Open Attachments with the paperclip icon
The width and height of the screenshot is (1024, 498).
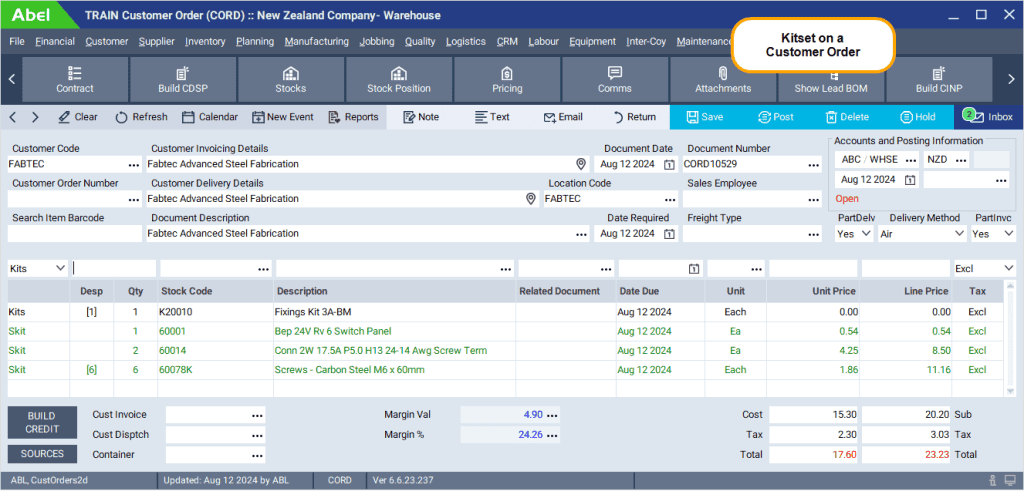[x=722, y=79]
